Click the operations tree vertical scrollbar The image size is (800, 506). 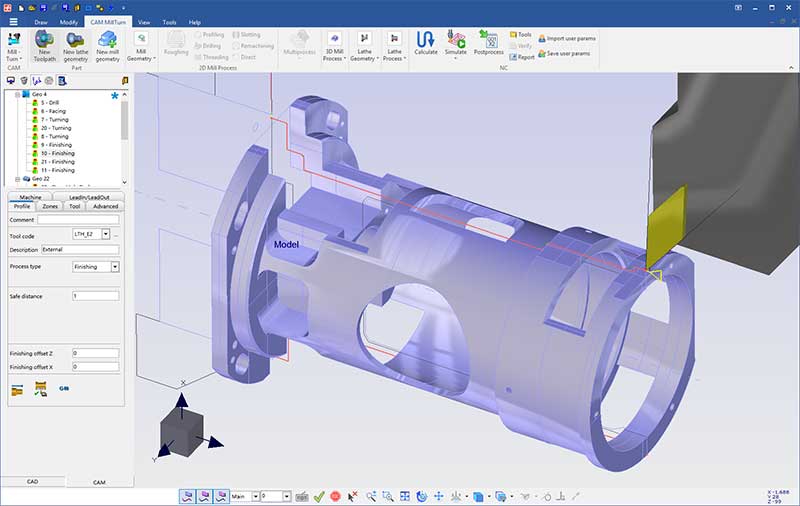124,120
